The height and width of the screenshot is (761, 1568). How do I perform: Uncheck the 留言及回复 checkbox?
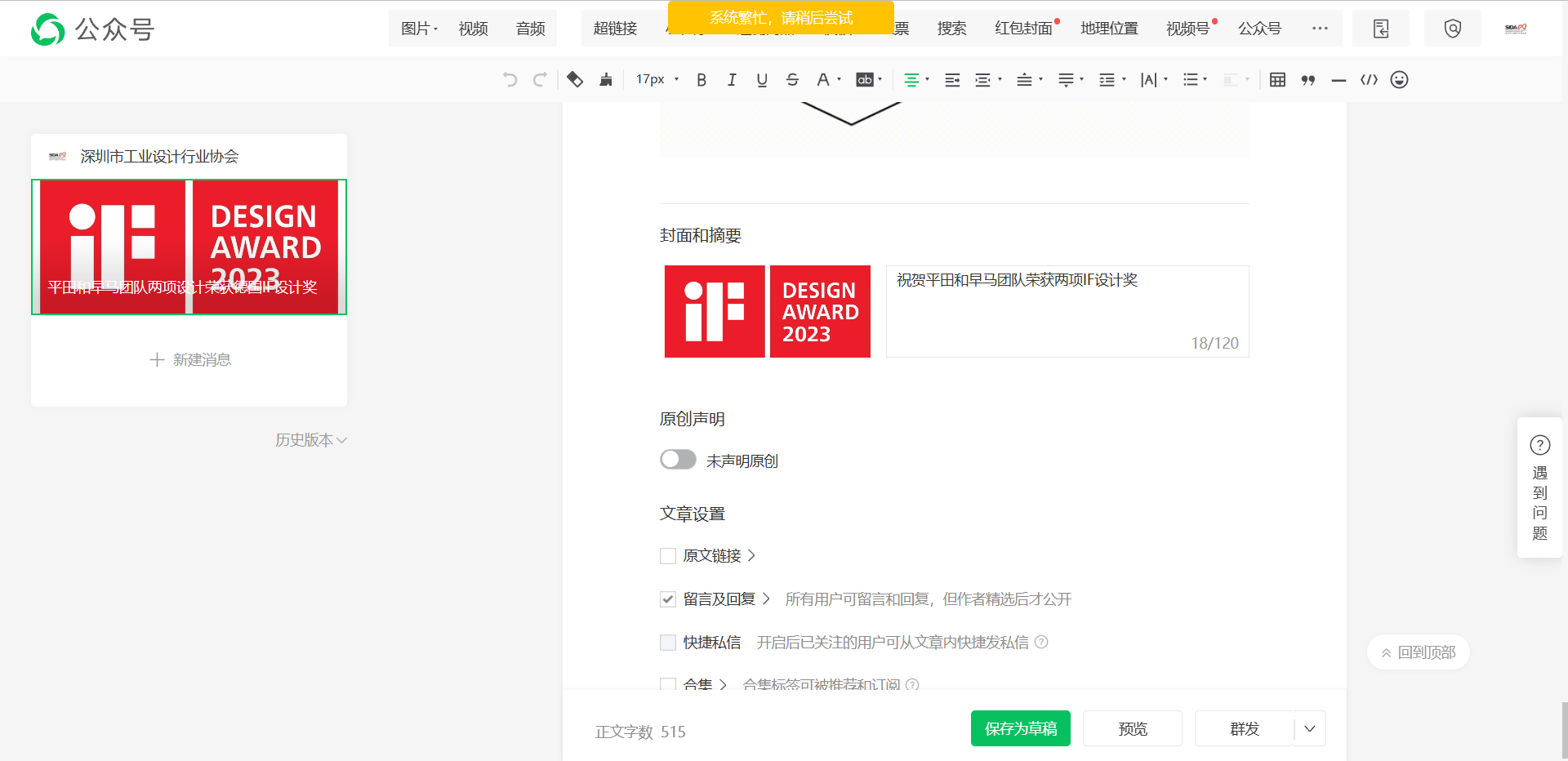(x=668, y=599)
